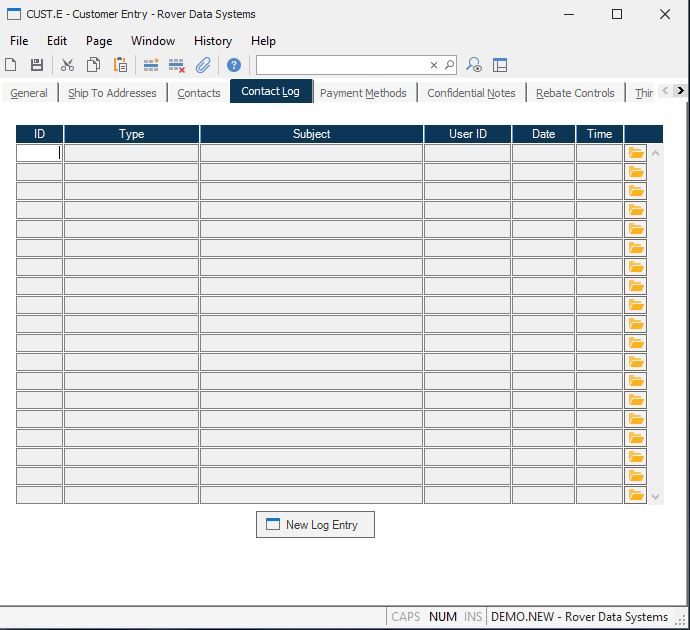Click the Save disk icon
The height and width of the screenshot is (630, 690).
(x=37, y=65)
